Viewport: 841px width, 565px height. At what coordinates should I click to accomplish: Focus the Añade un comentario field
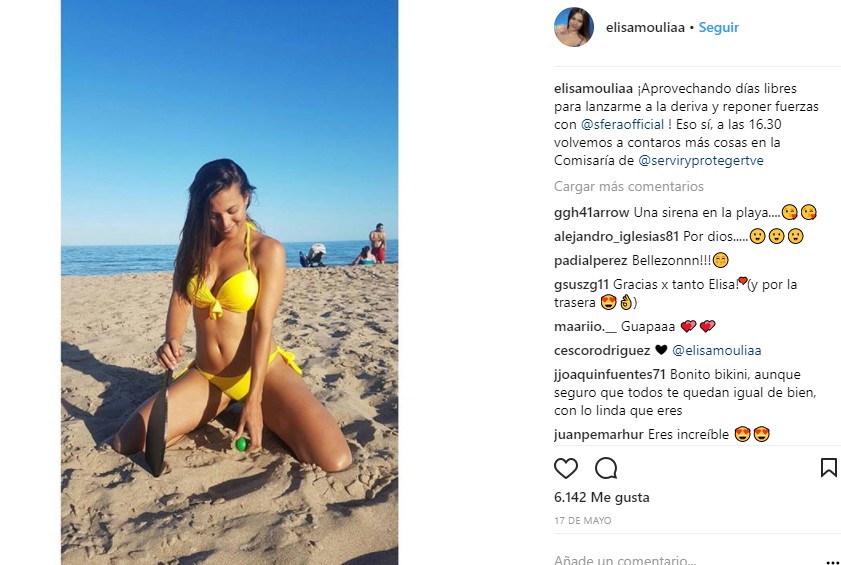pyautogui.click(x=681, y=559)
